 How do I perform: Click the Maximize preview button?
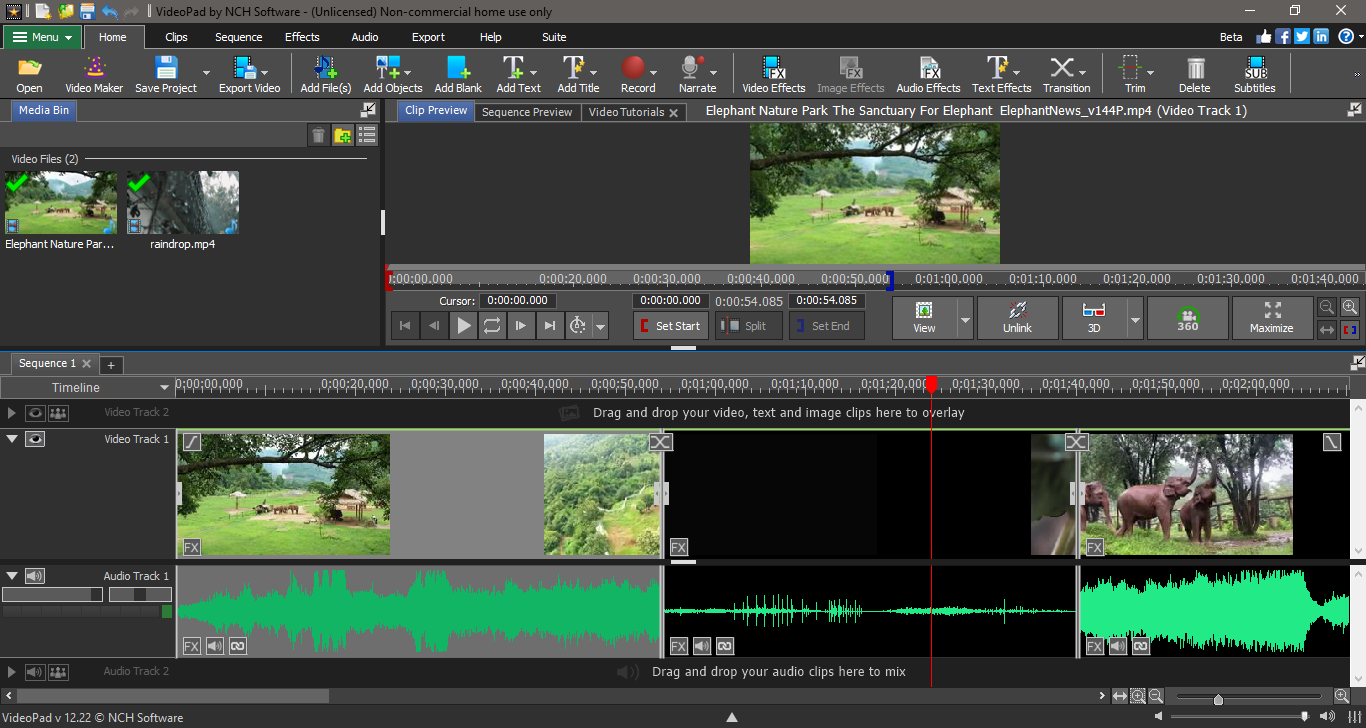[1272, 318]
